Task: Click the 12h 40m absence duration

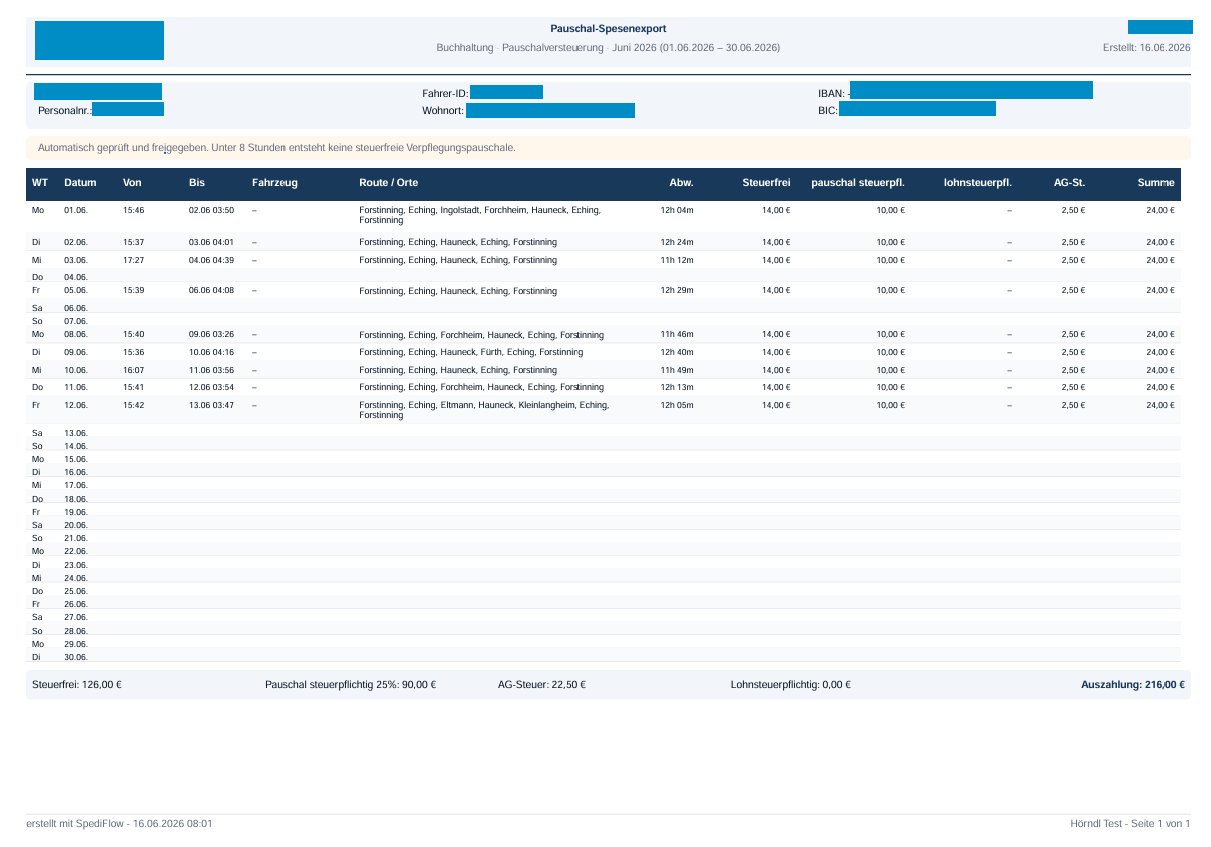Action: coord(677,352)
